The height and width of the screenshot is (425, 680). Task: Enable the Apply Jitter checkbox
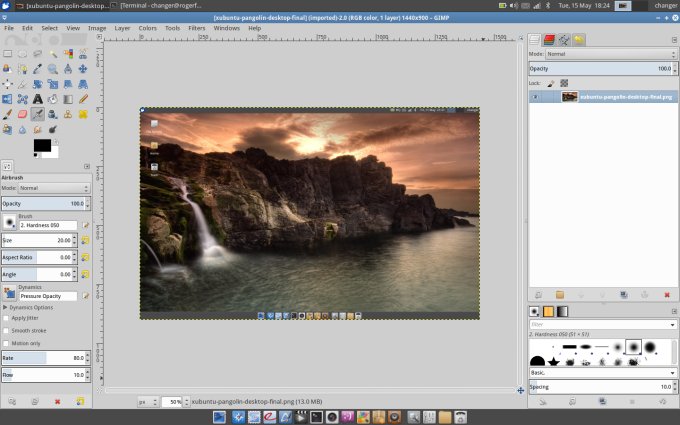(6, 318)
